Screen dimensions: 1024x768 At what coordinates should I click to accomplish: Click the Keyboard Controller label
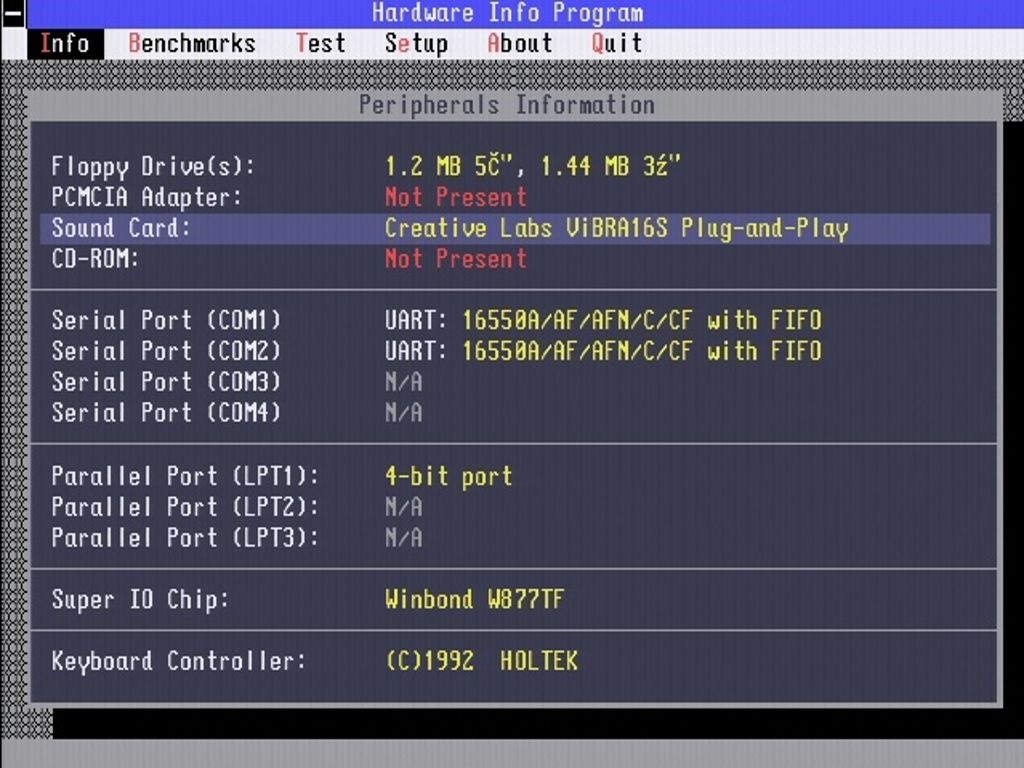click(x=178, y=661)
